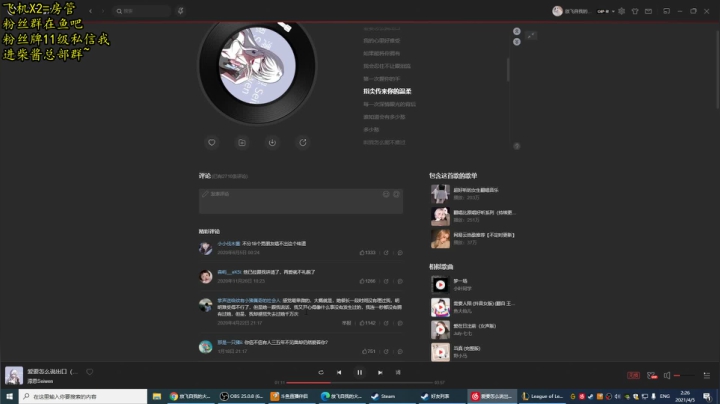Select highlighted lyric line 指尖传来你的温柔
The image size is (720, 404).
[x=387, y=91]
